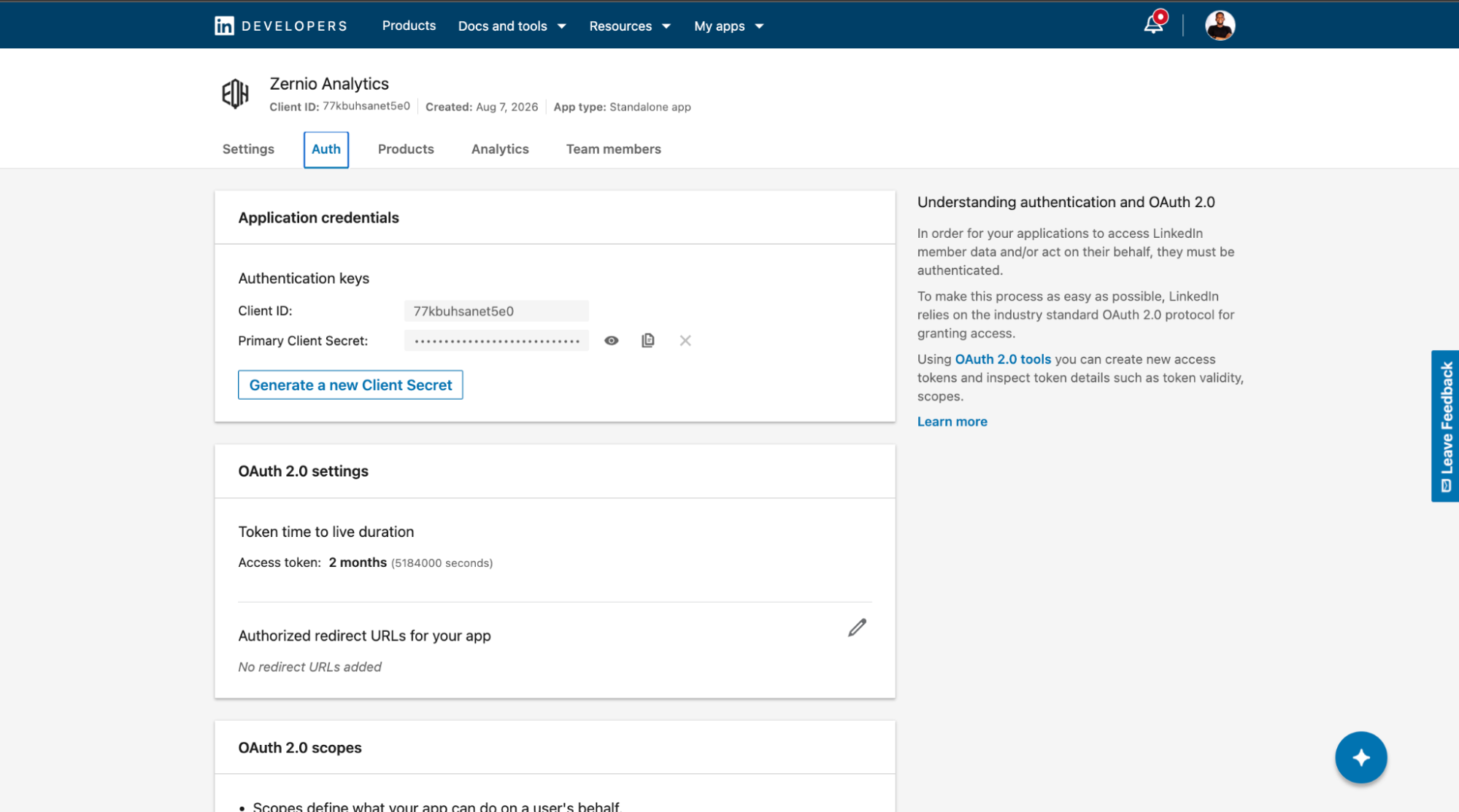Switch to the Settings tab
This screenshot has width=1459, height=812.
tap(248, 149)
